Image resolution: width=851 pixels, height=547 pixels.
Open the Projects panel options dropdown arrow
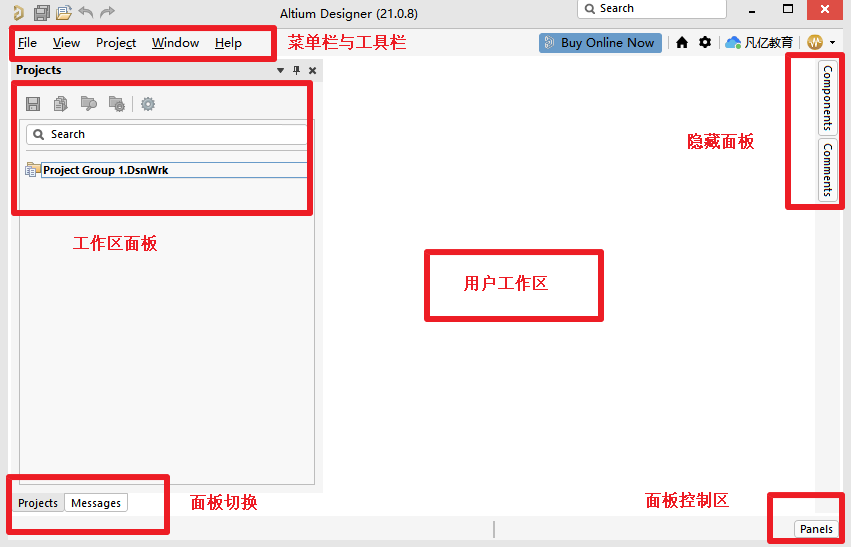tap(281, 71)
